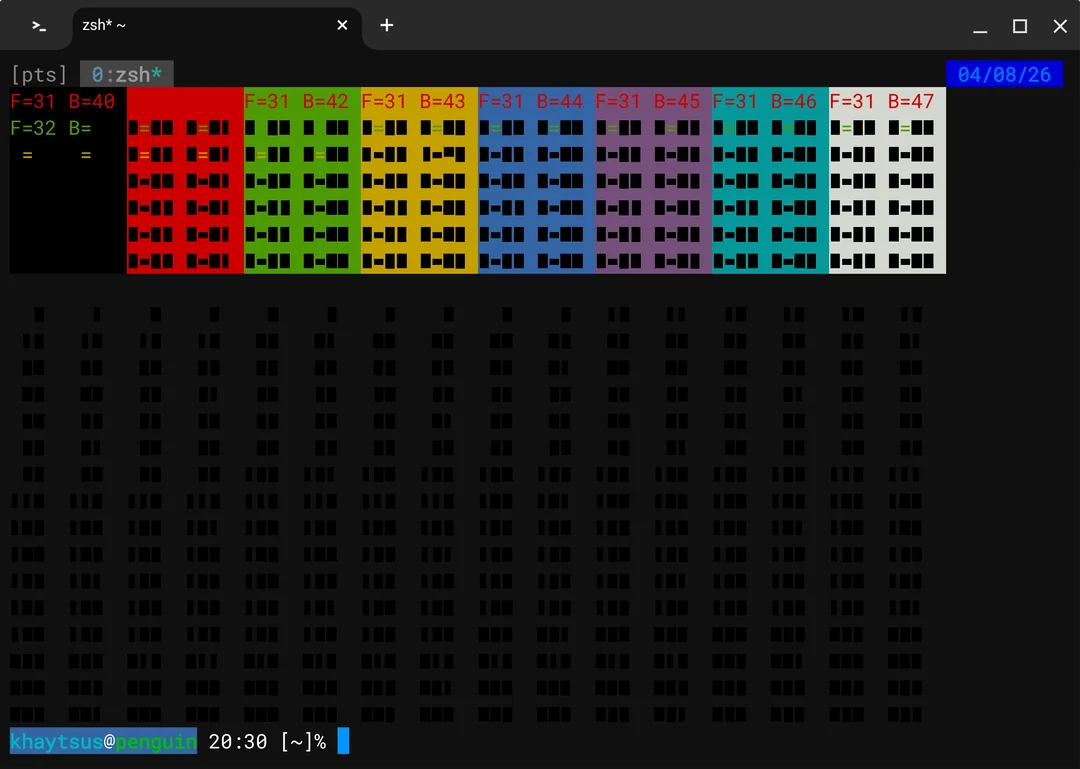Click the "F=31 B=44" label on blue
The height and width of the screenshot is (769, 1080).
[x=530, y=101]
